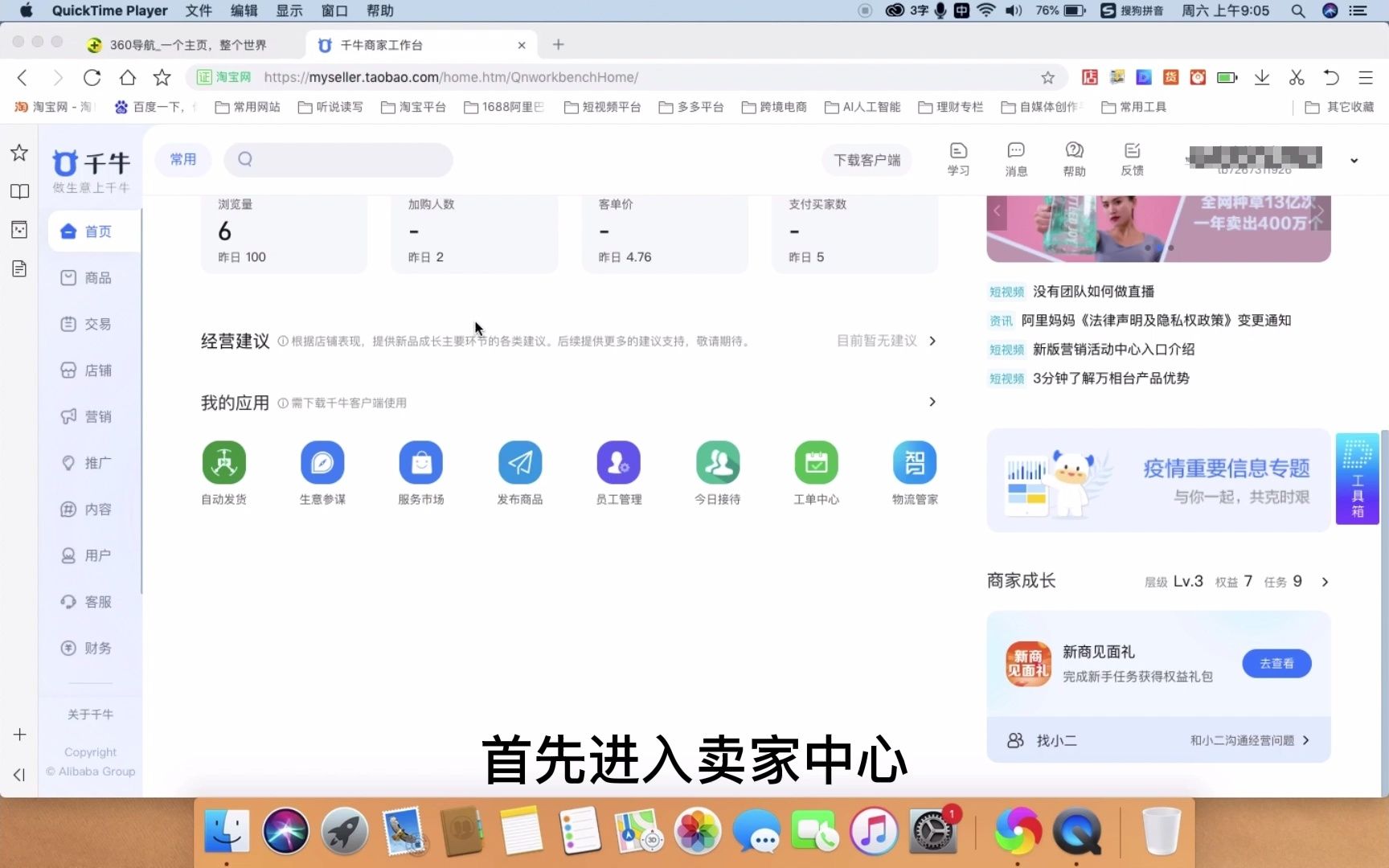Click the banner previous arrow

pos(997,211)
